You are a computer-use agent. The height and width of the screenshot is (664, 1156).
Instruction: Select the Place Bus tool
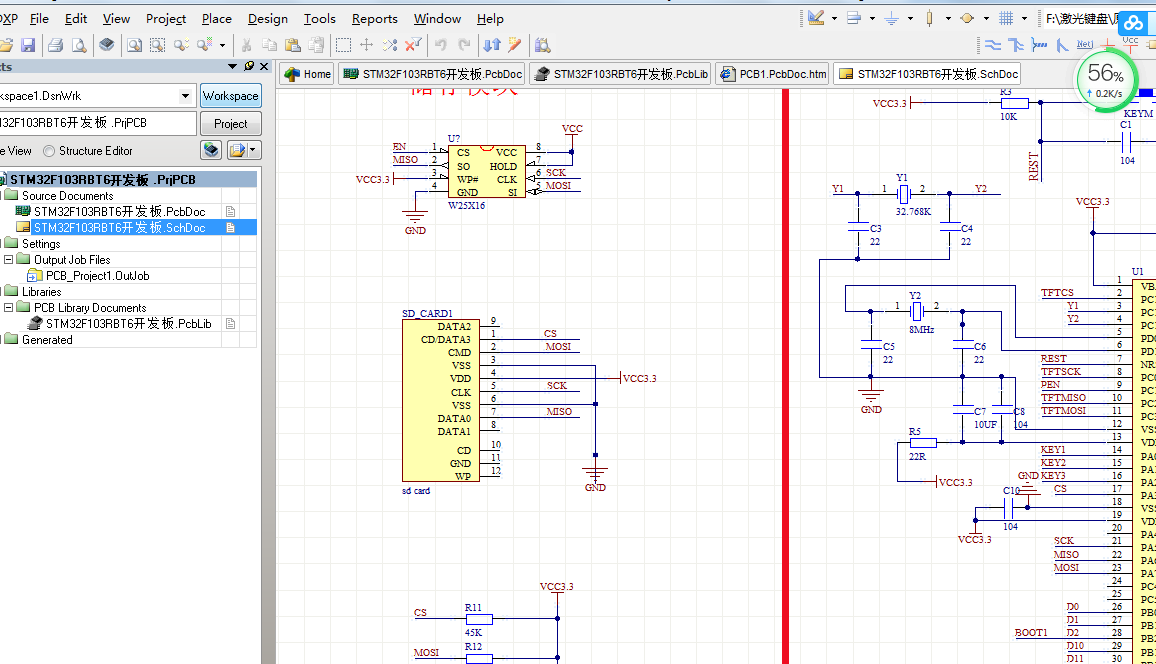pyautogui.click(x=1016, y=46)
